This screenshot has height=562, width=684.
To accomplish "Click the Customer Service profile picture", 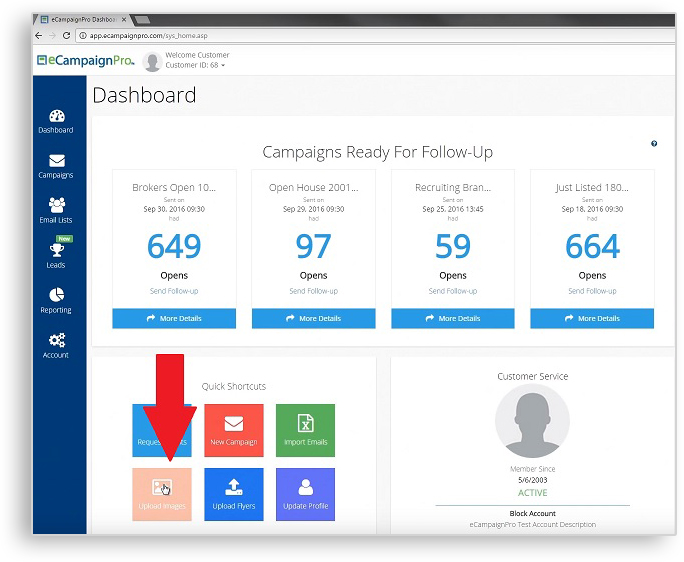I will [532, 421].
